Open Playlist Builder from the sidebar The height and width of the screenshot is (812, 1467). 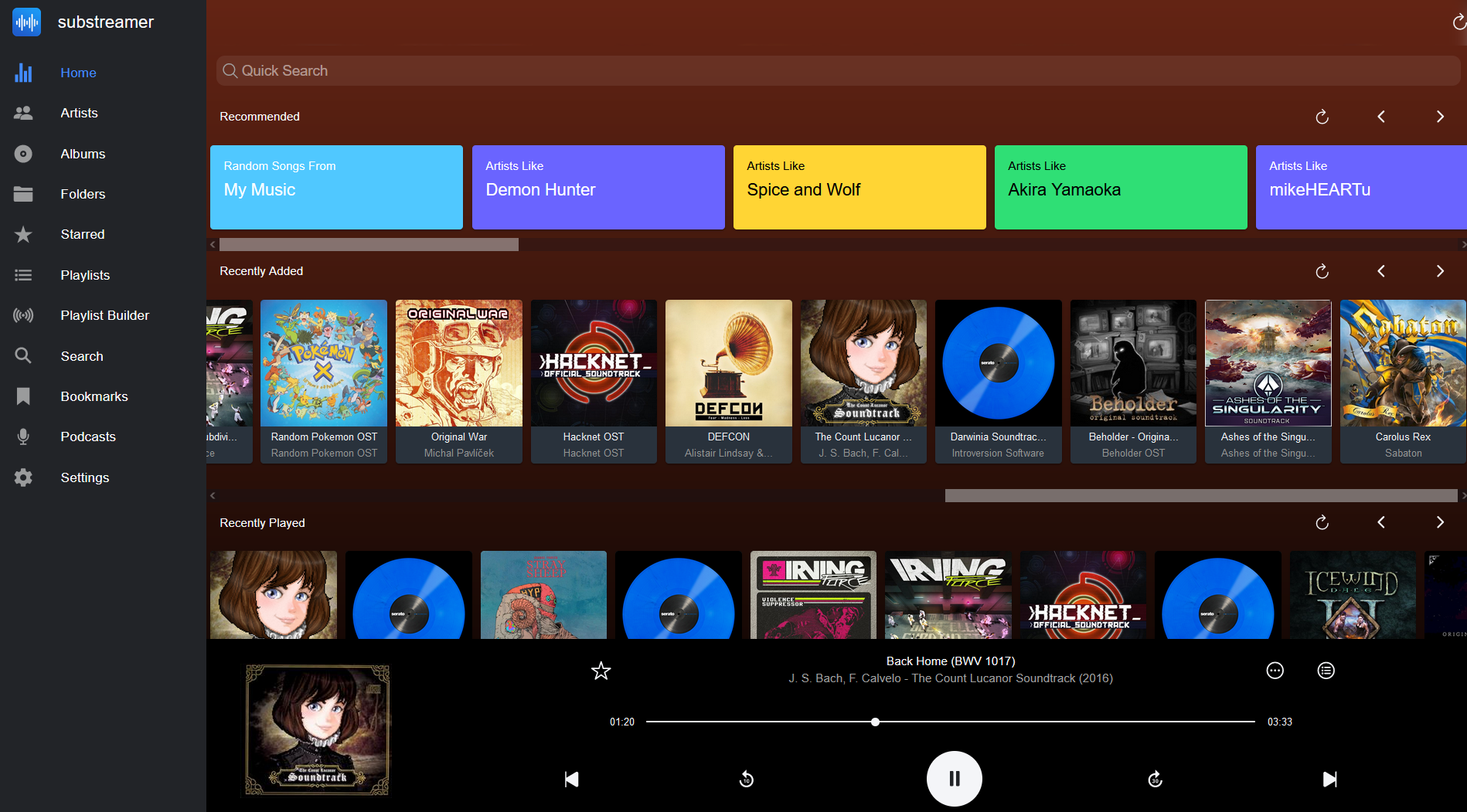point(104,315)
